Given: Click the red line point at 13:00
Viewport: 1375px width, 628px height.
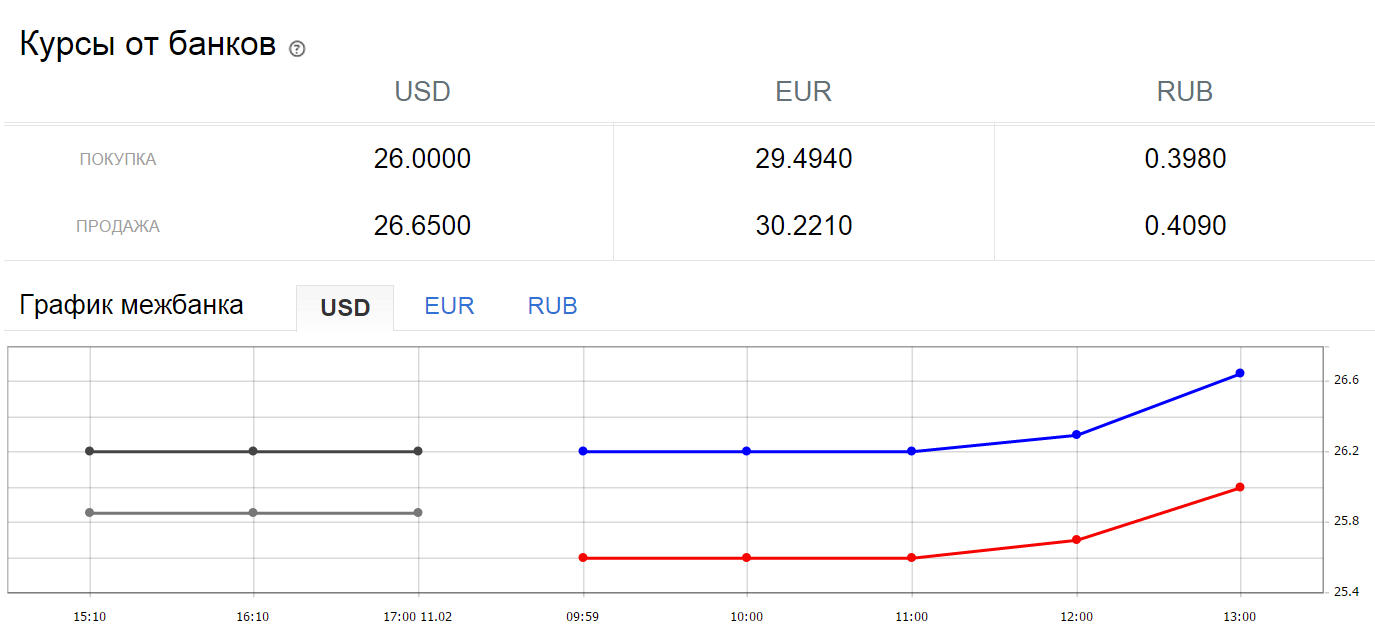Looking at the screenshot, I should (x=1240, y=487).
